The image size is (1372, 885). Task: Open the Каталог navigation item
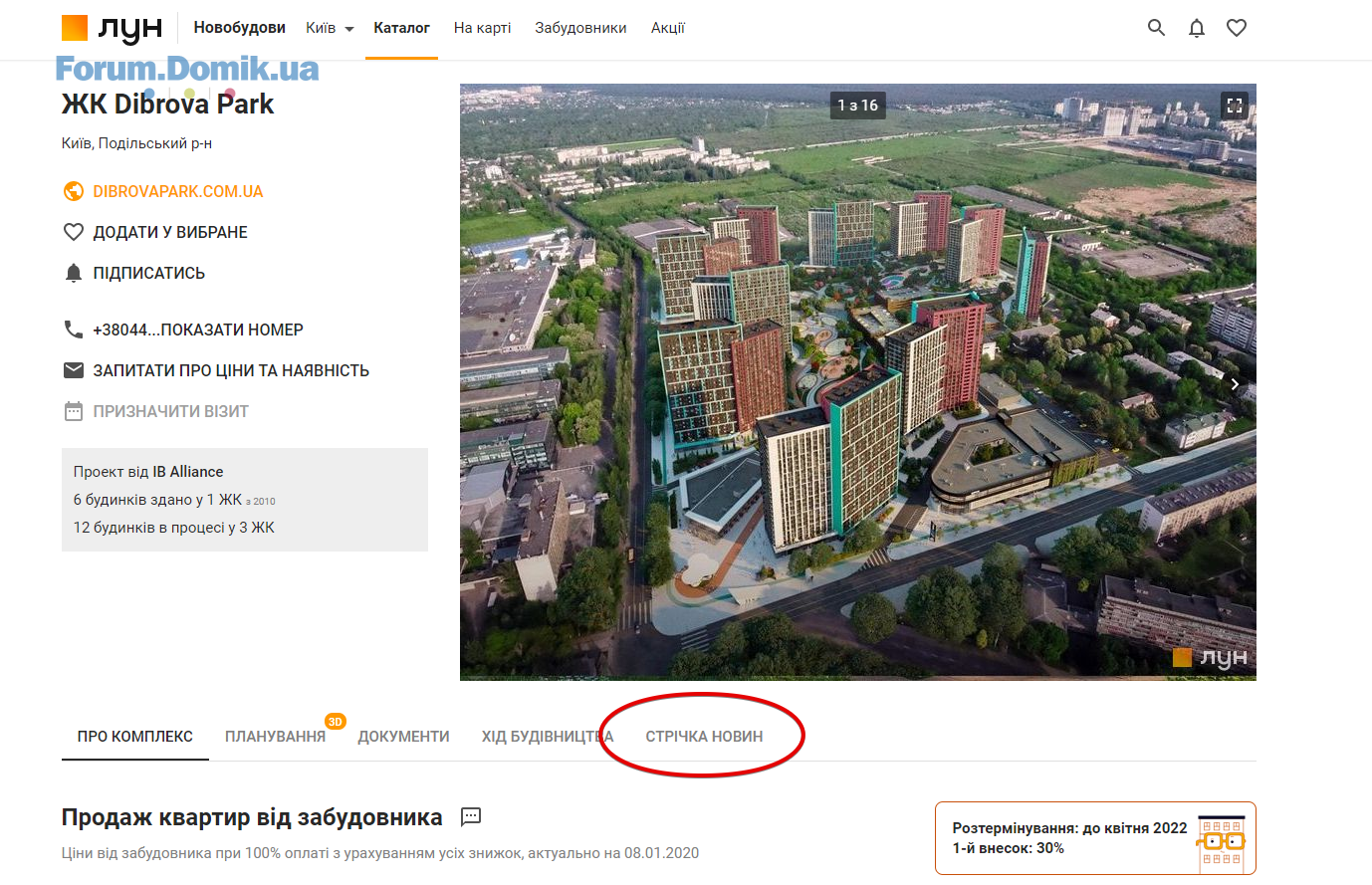[x=401, y=28]
